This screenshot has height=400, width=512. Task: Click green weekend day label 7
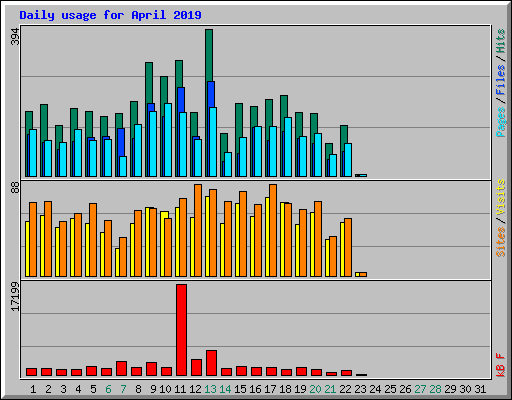tap(123, 389)
